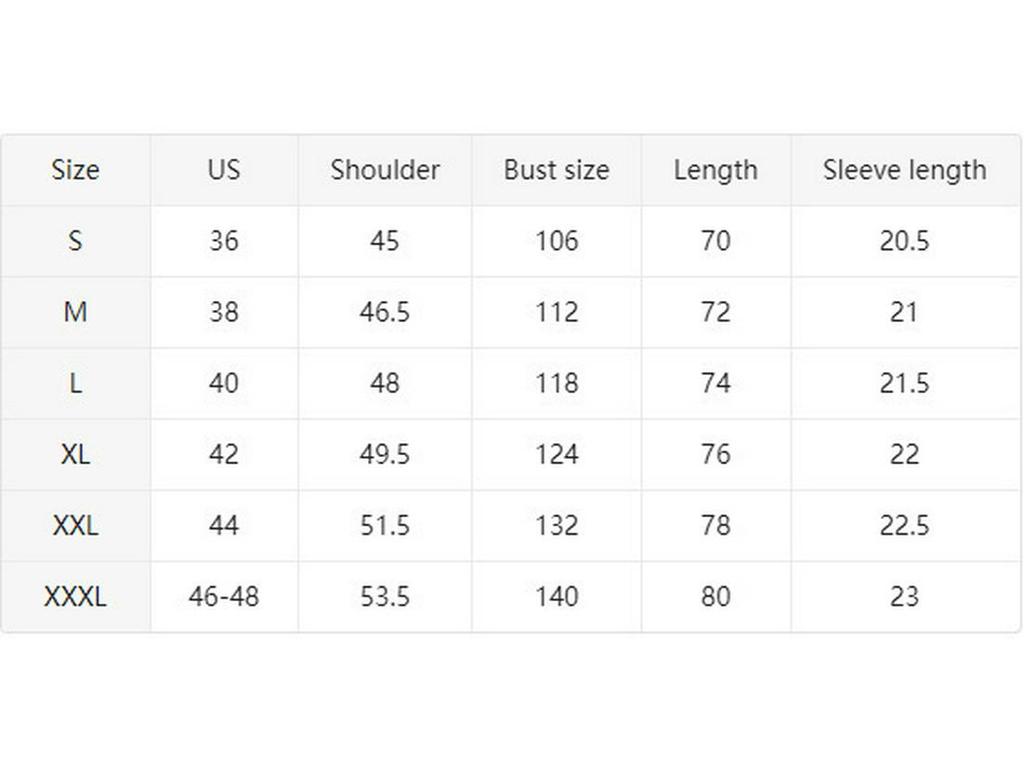Click the 20.5 sleeve length cell
The width and height of the screenshot is (1024, 768).
(905, 241)
